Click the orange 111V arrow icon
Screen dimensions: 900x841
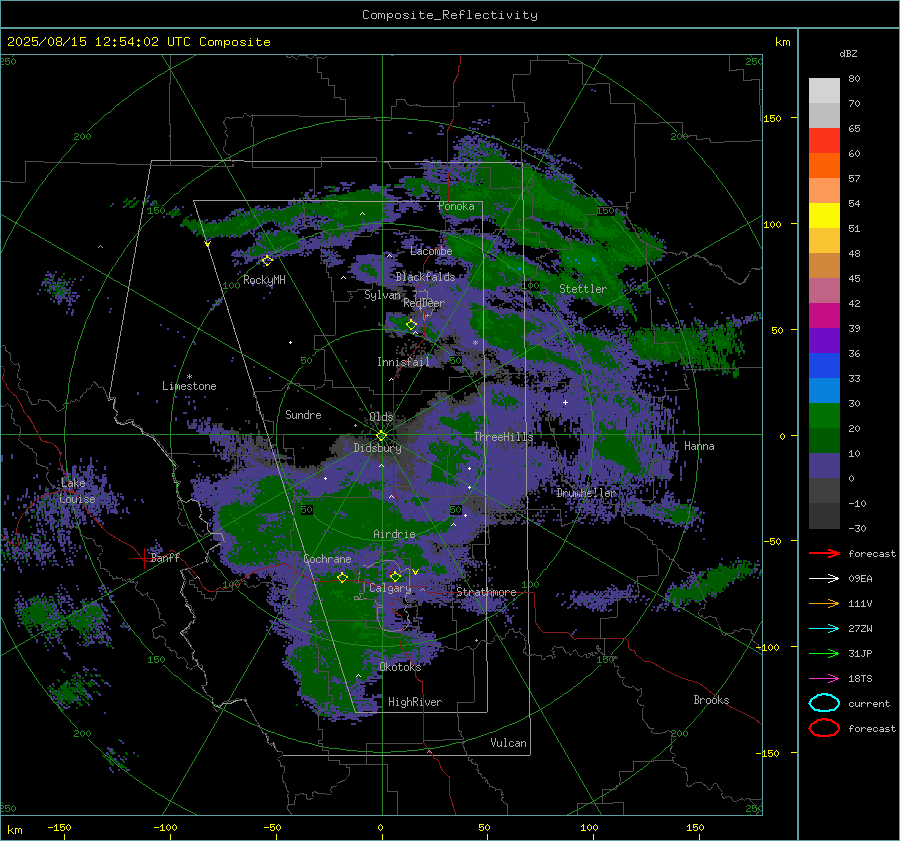pos(824,603)
